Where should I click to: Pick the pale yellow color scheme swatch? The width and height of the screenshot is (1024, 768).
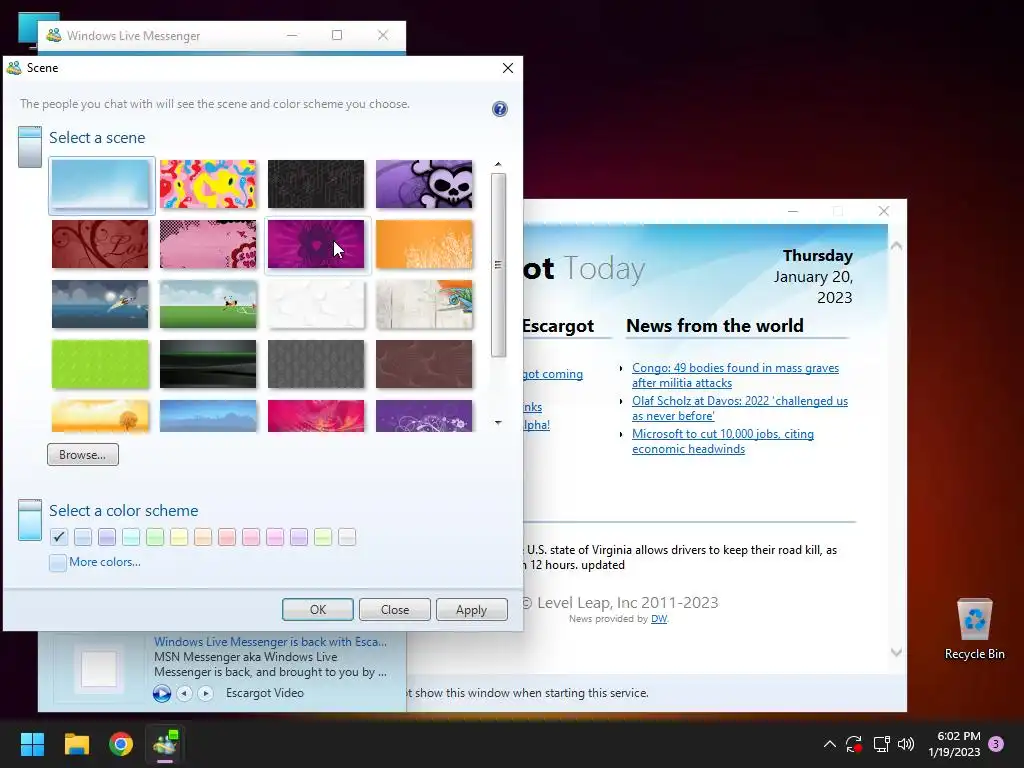click(x=179, y=537)
